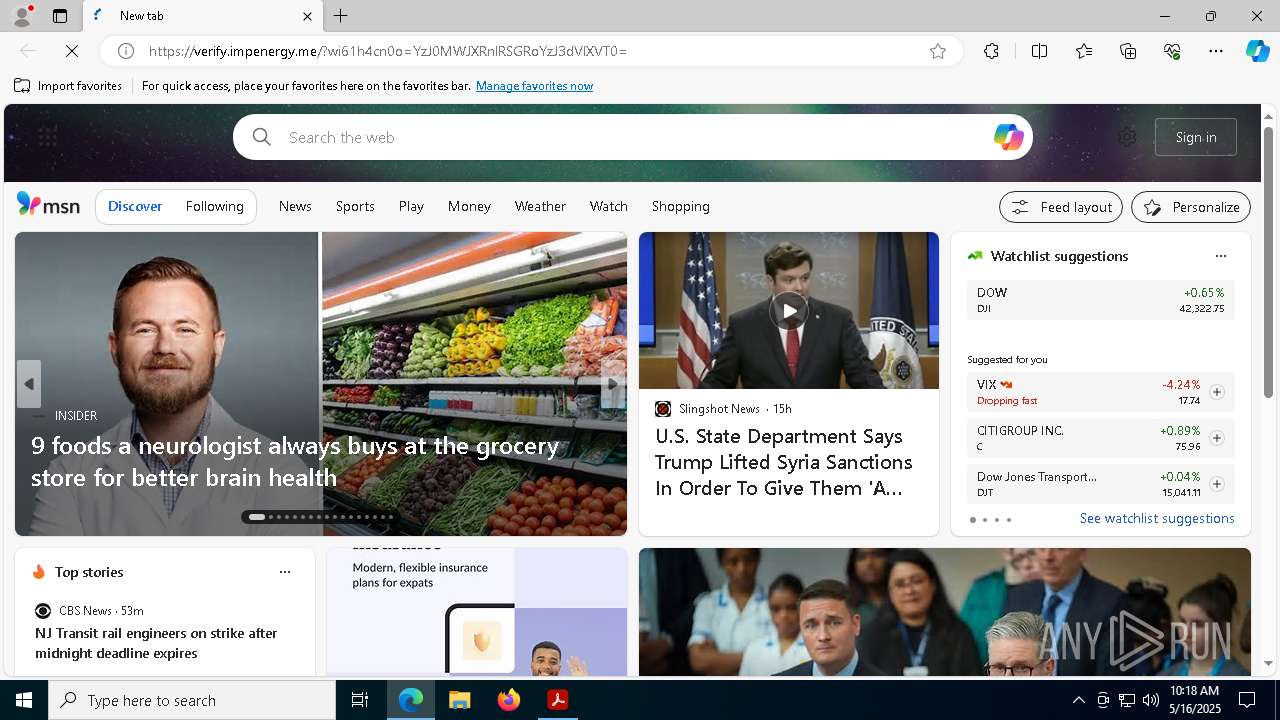The height and width of the screenshot is (720, 1280).
Task: Open the apps grid launcher
Action: pos(47,137)
